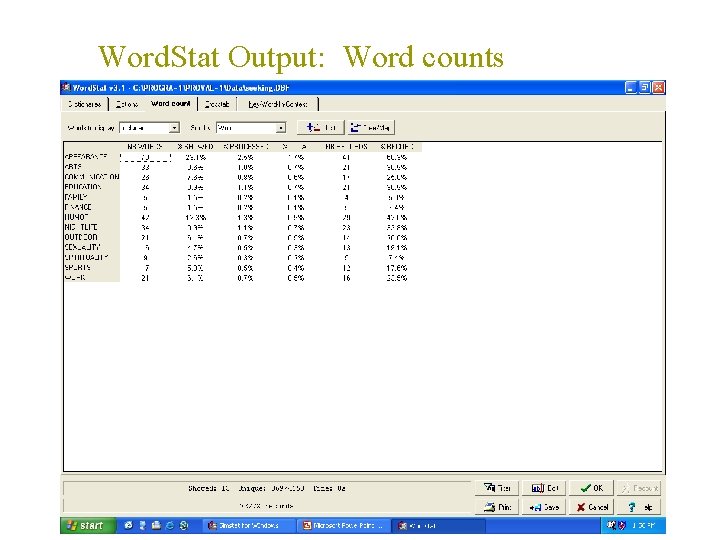Click the Cancel button with red X
Image resolution: width=720 pixels, height=540 pixels.
point(591,507)
